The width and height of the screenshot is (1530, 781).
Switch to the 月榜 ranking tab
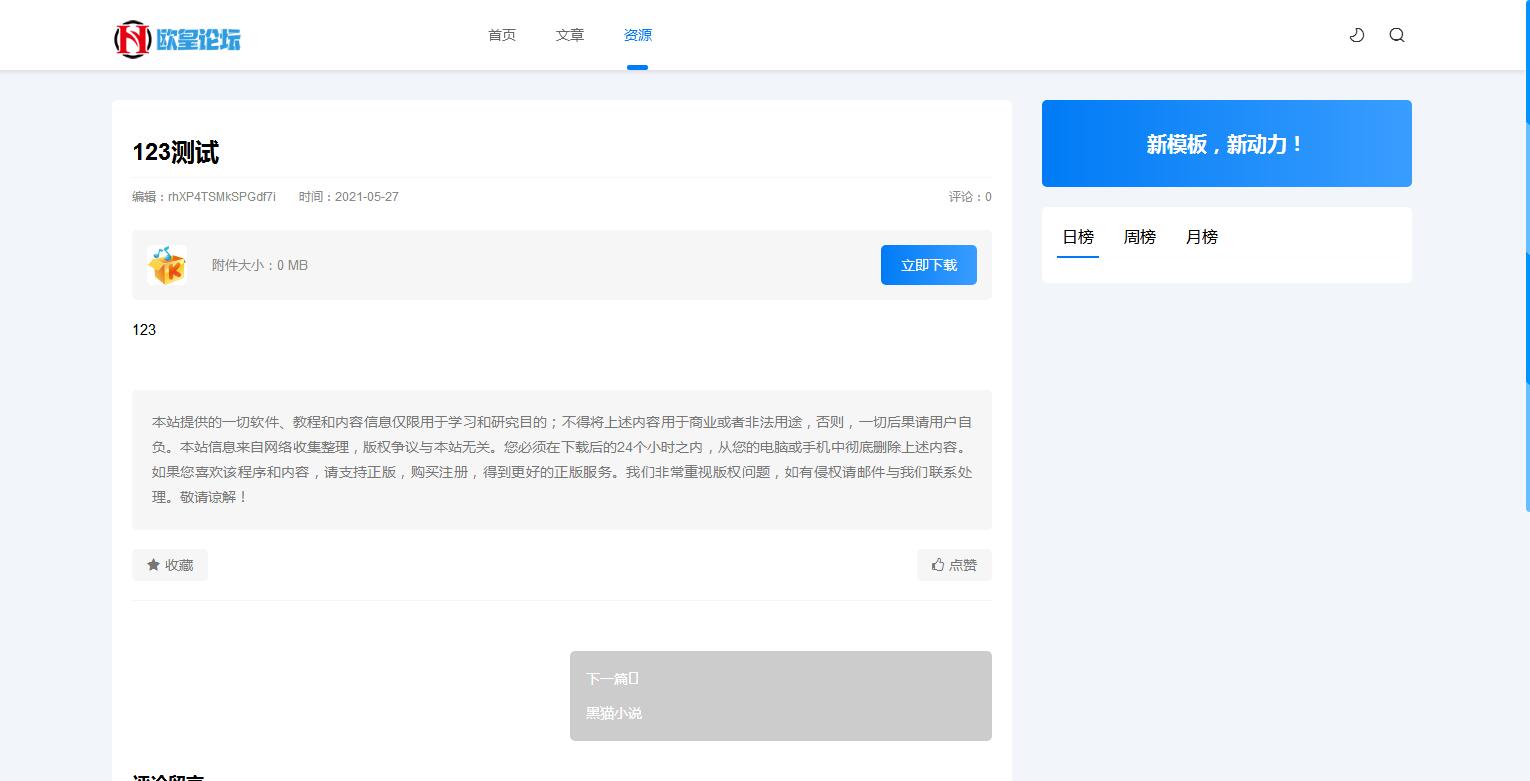pos(1202,237)
